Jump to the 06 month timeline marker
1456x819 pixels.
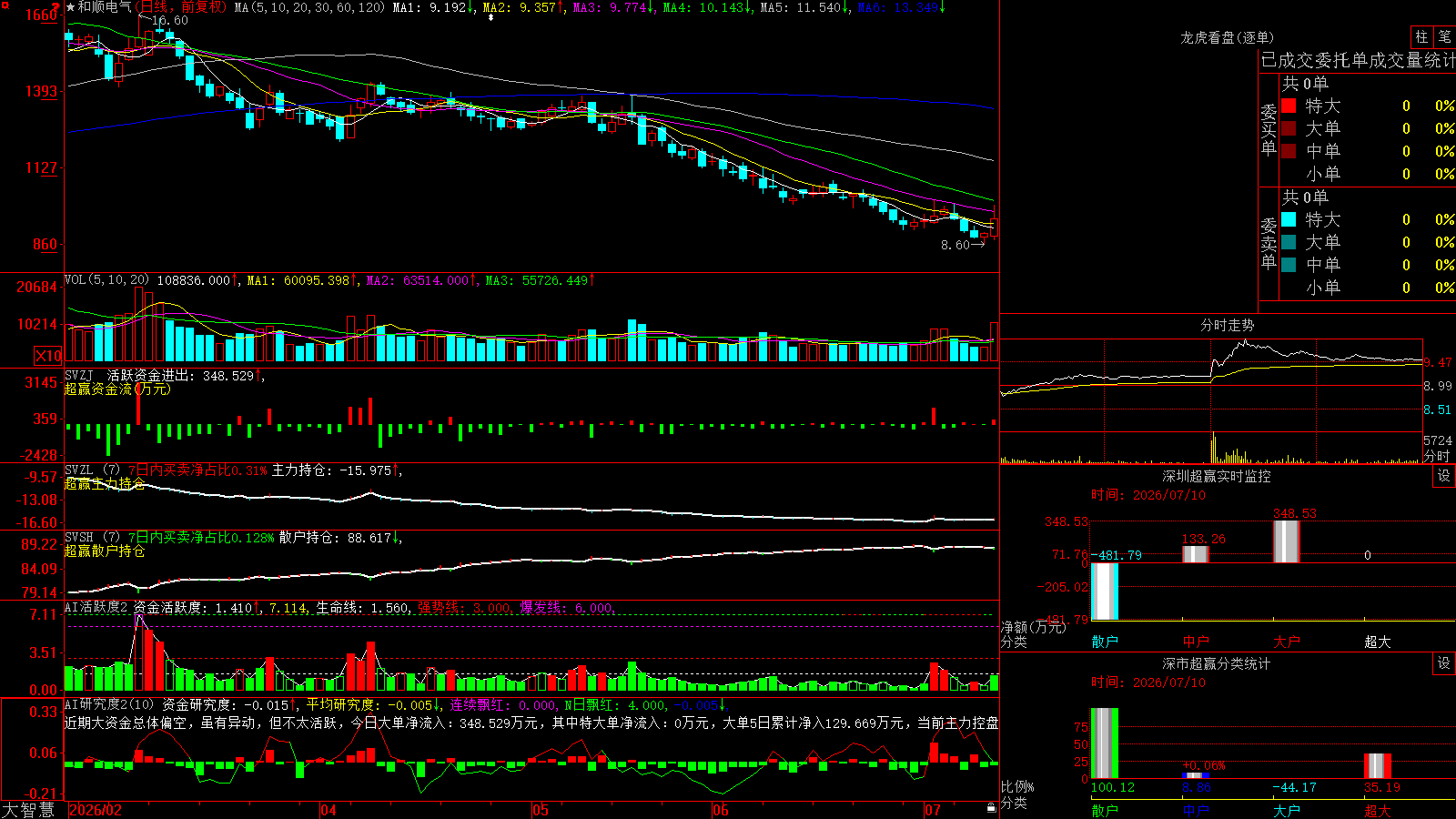(x=721, y=810)
